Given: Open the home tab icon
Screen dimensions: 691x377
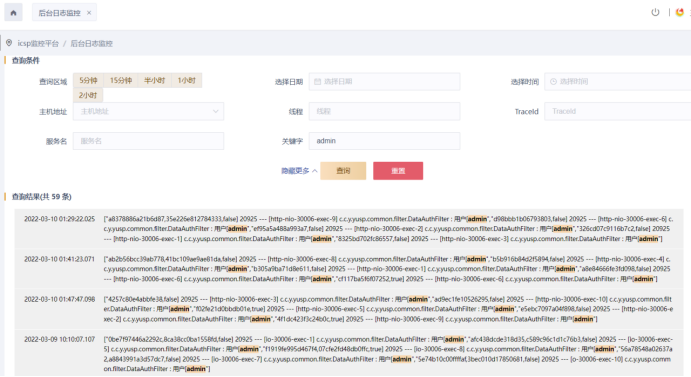Looking at the screenshot, I should [13, 12].
